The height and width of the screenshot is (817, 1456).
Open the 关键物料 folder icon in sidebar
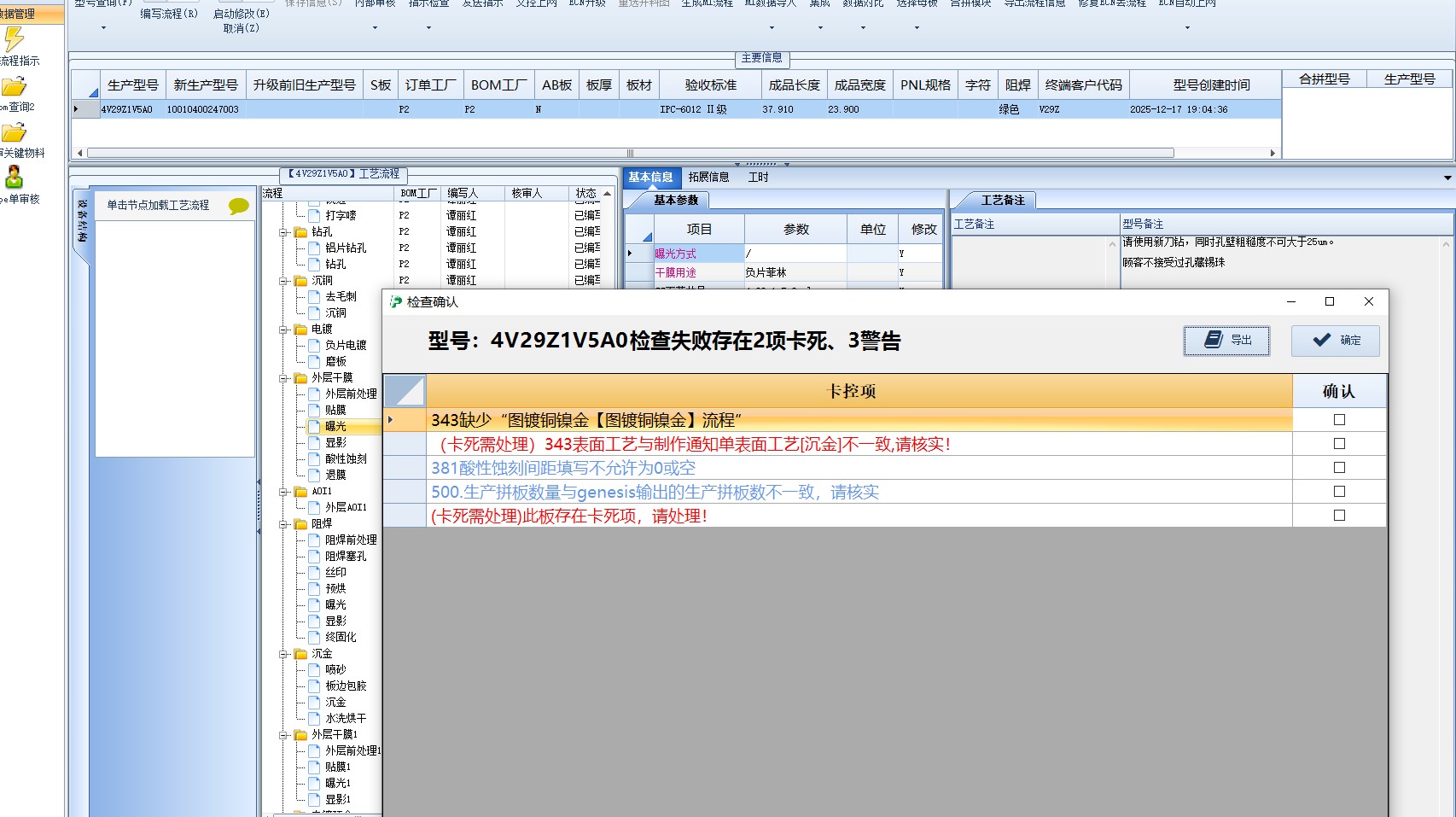[x=14, y=132]
